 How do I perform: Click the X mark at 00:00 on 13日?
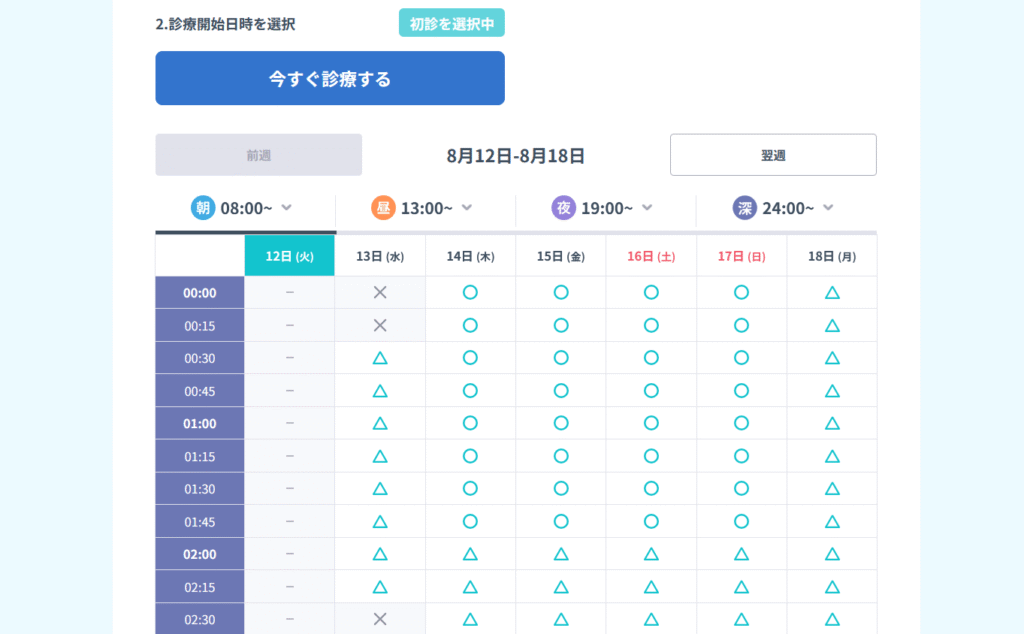click(380, 292)
